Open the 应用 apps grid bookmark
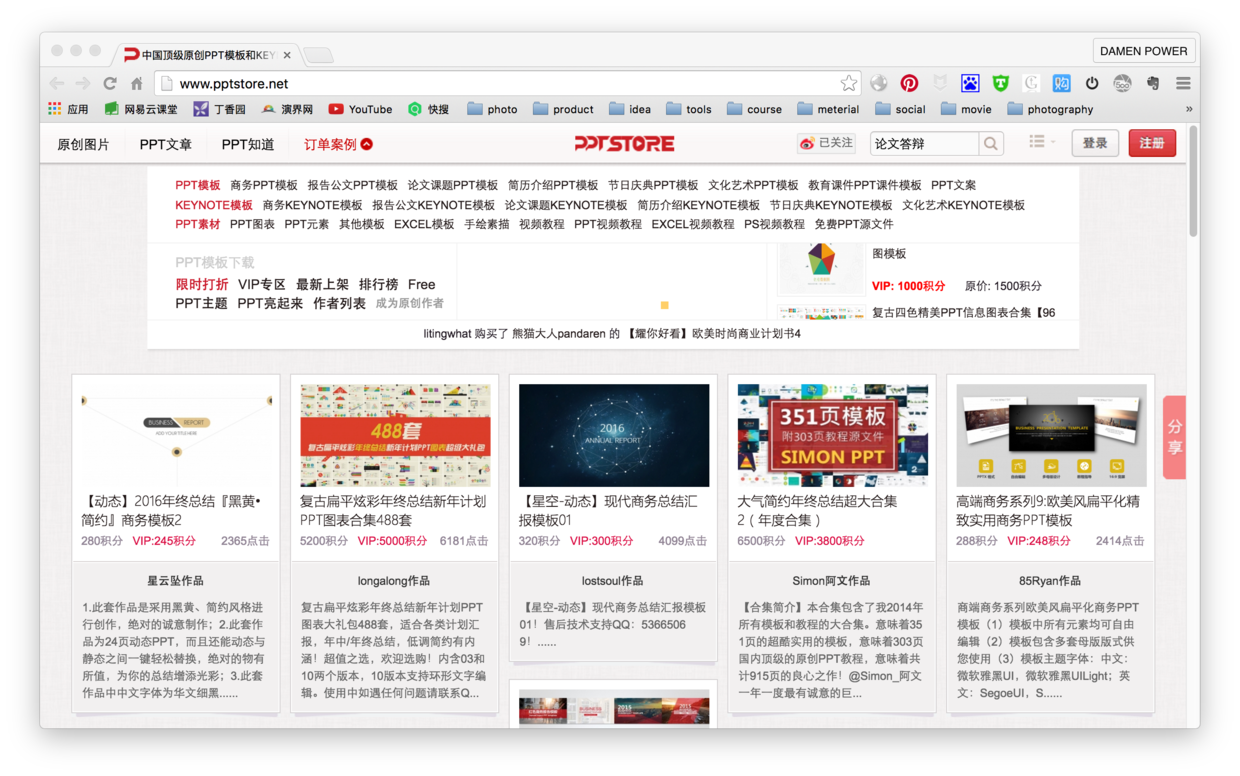The width and height of the screenshot is (1240, 776). [68, 110]
